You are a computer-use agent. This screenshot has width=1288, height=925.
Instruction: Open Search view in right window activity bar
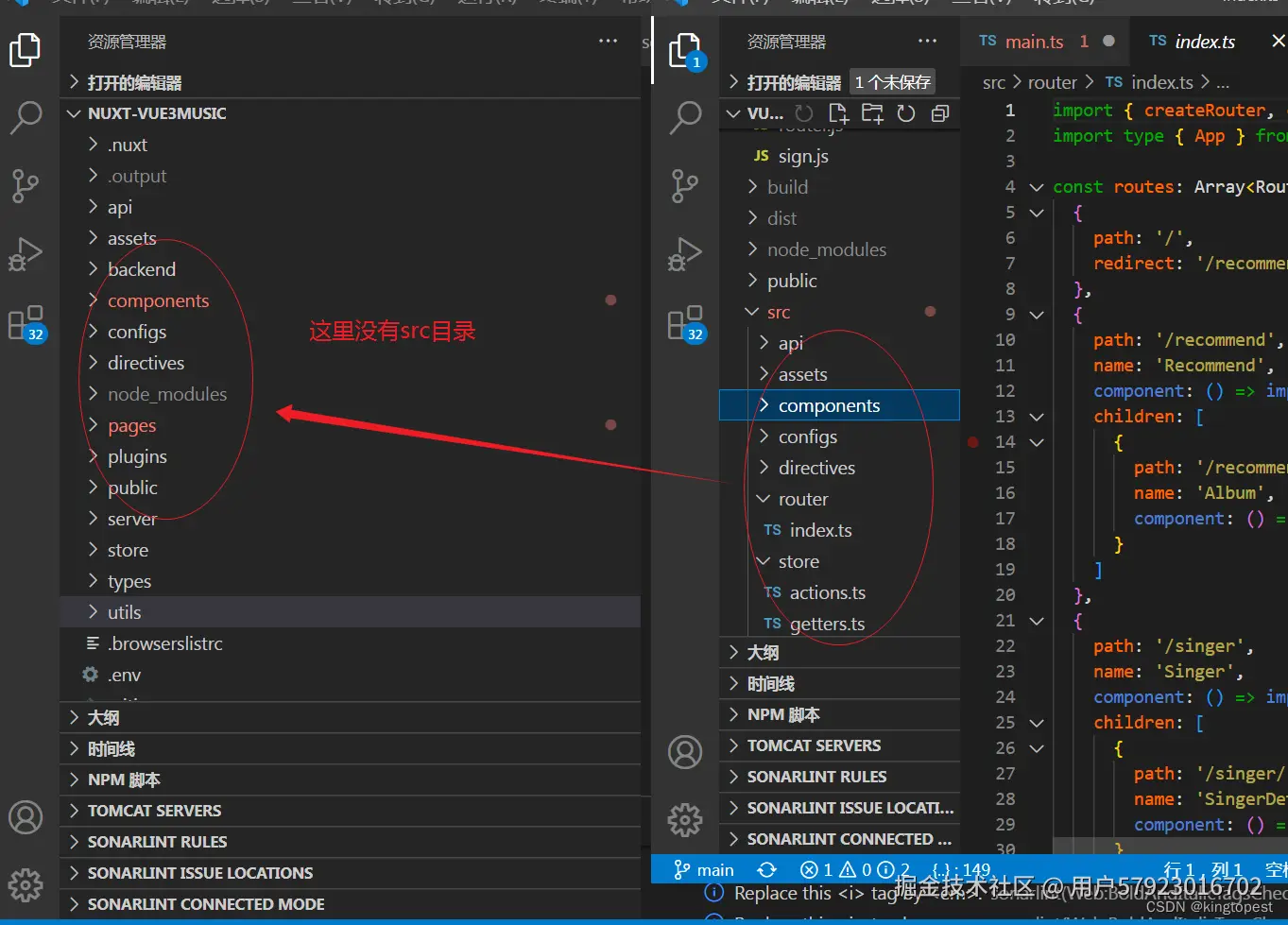click(x=685, y=117)
